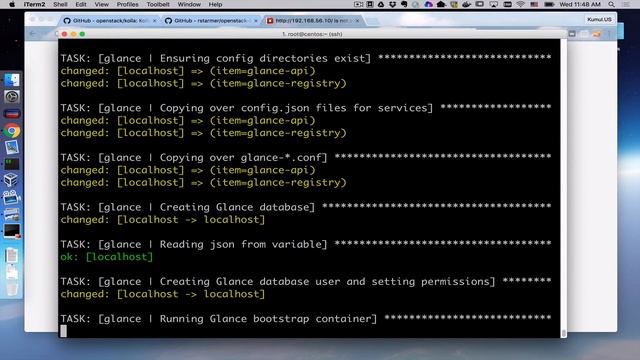Open iTerm terminal icon in Dock
Viewport: 640px width, 360px height.
coord(11,164)
